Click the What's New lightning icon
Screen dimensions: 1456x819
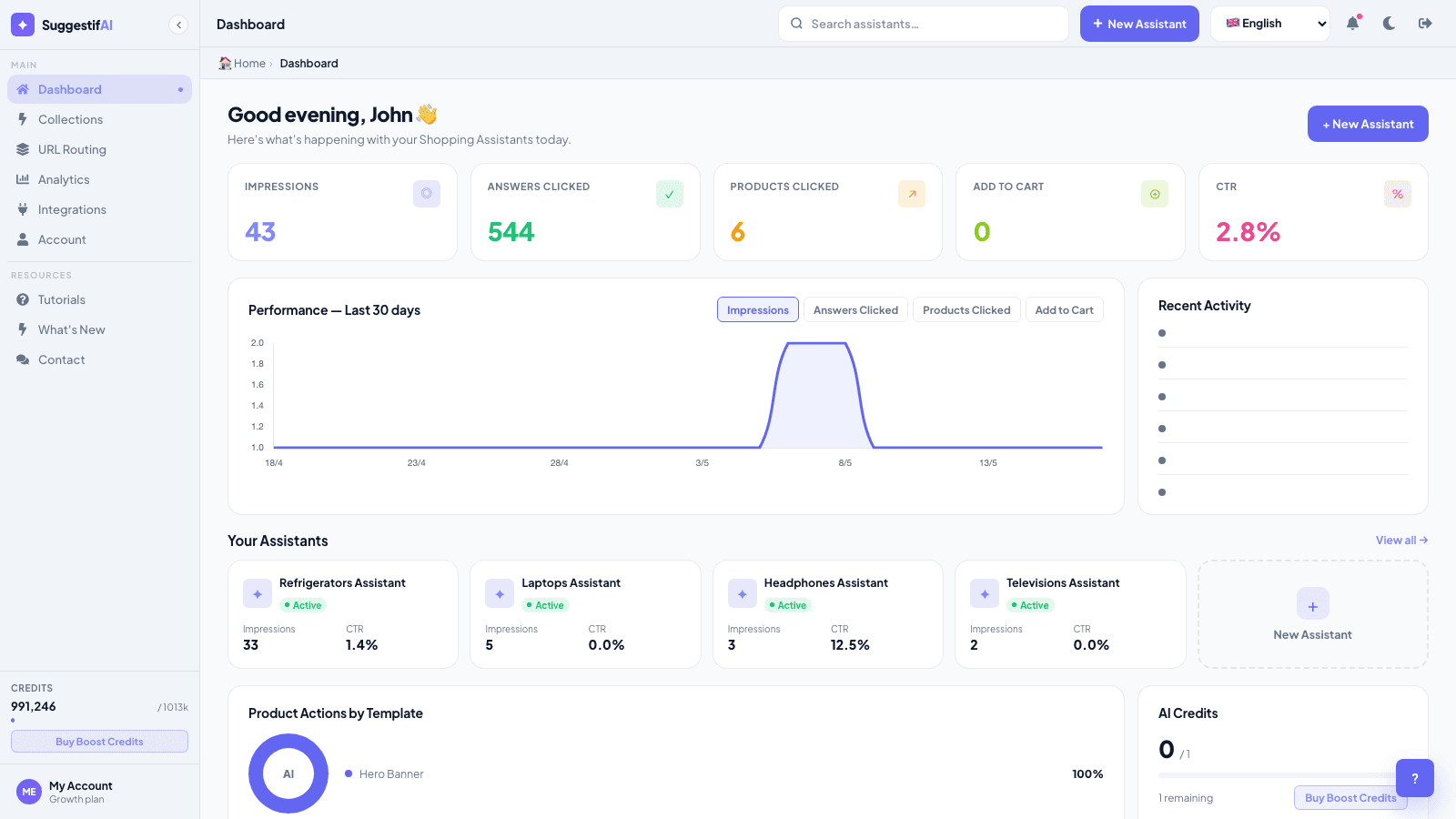[23, 329]
